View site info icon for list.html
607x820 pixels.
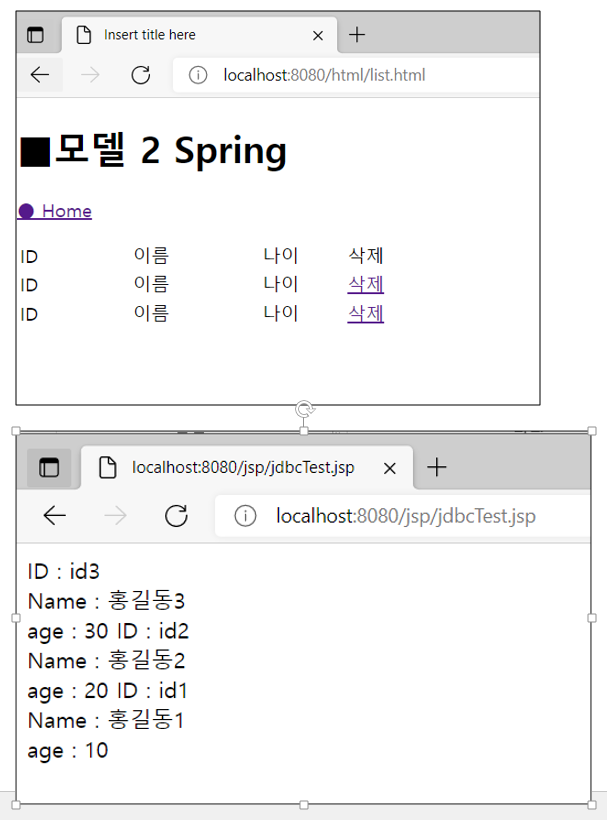click(x=198, y=75)
